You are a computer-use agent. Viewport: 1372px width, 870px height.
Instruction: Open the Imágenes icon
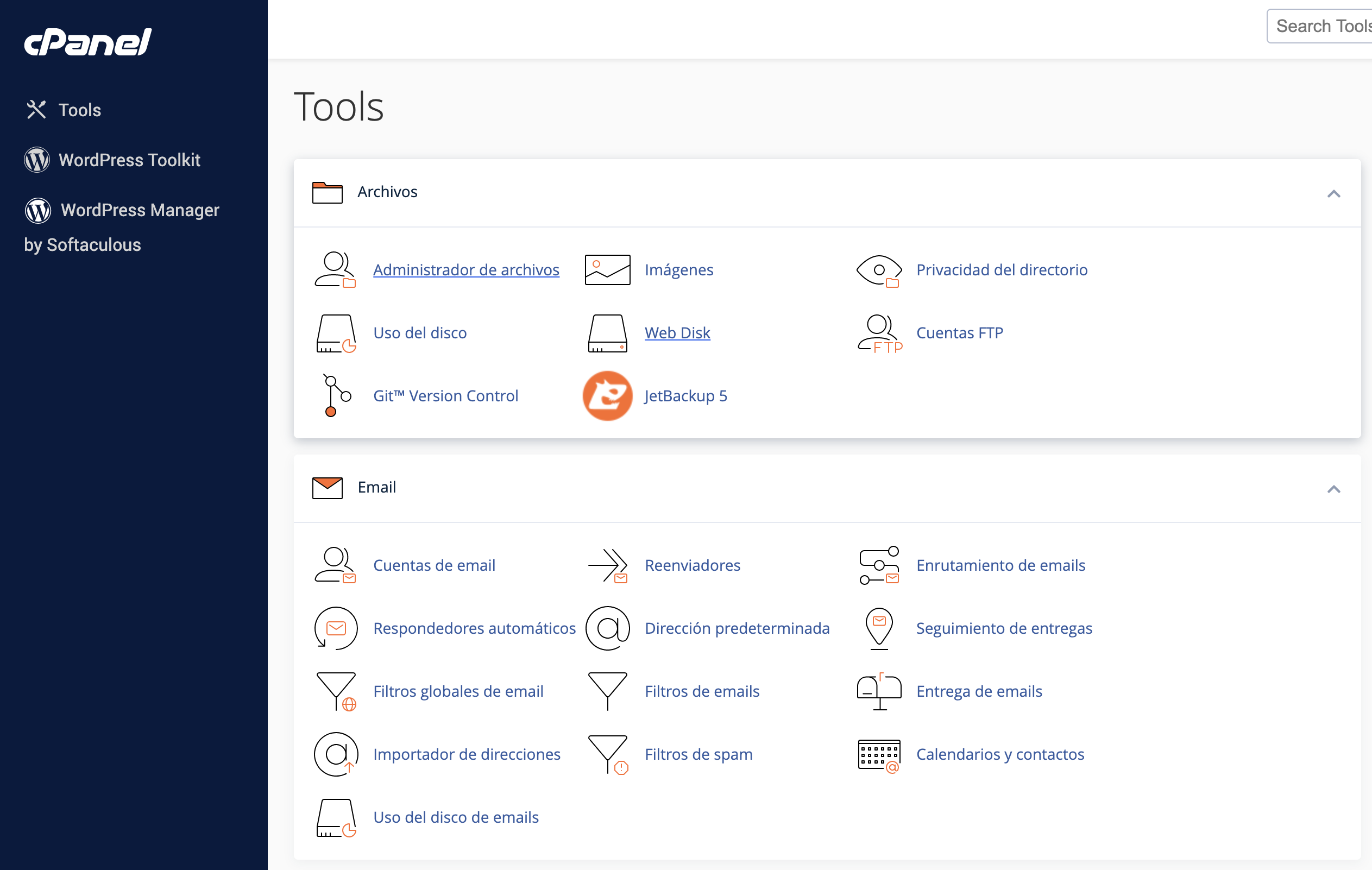pos(607,270)
